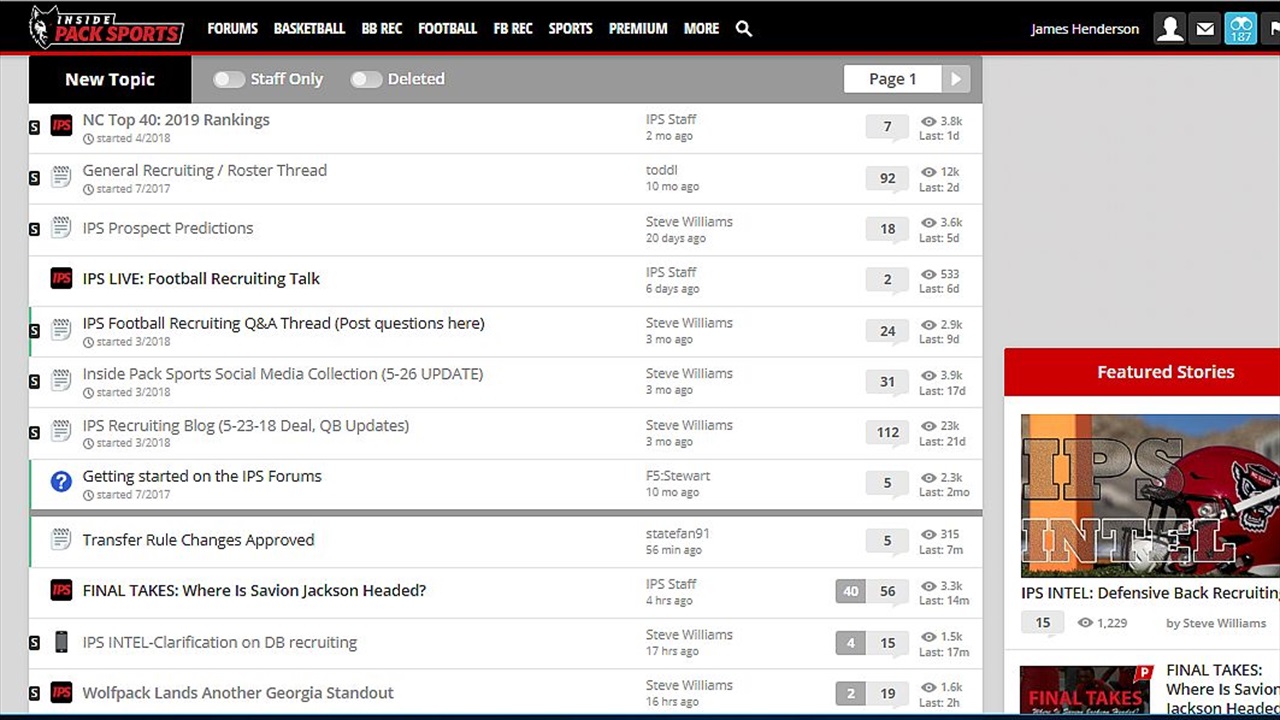The image size is (1280, 720).
Task: Click phone icon beside IPS INTEL-Clarification thread
Action: pos(61,642)
